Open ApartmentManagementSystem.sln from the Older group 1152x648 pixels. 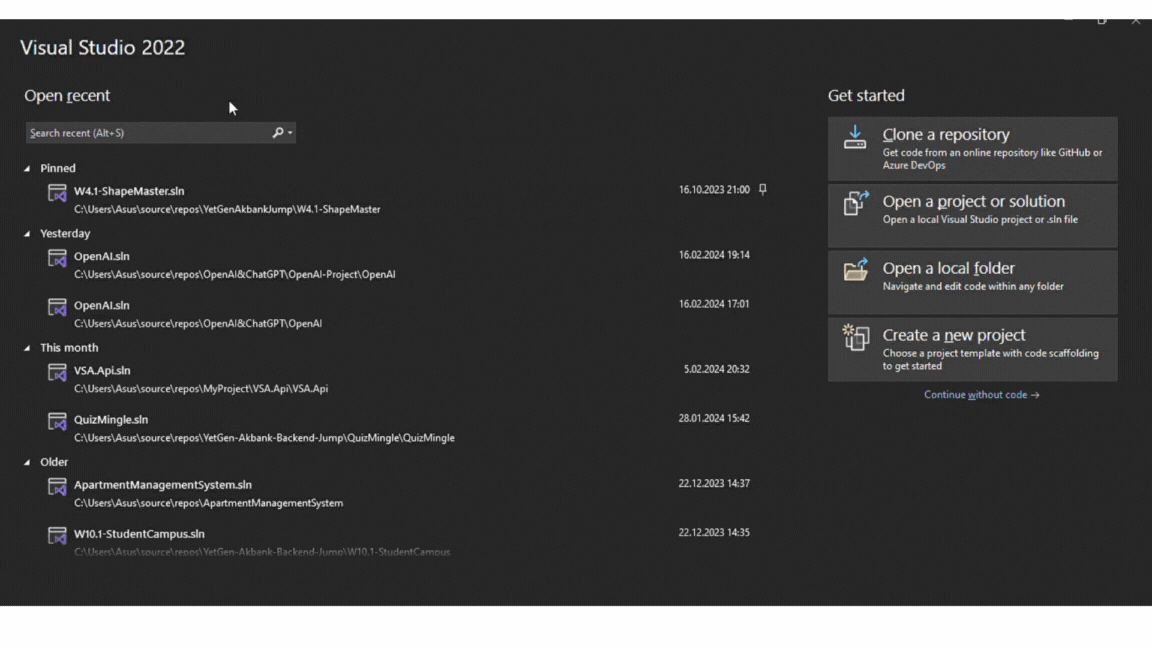162,485
